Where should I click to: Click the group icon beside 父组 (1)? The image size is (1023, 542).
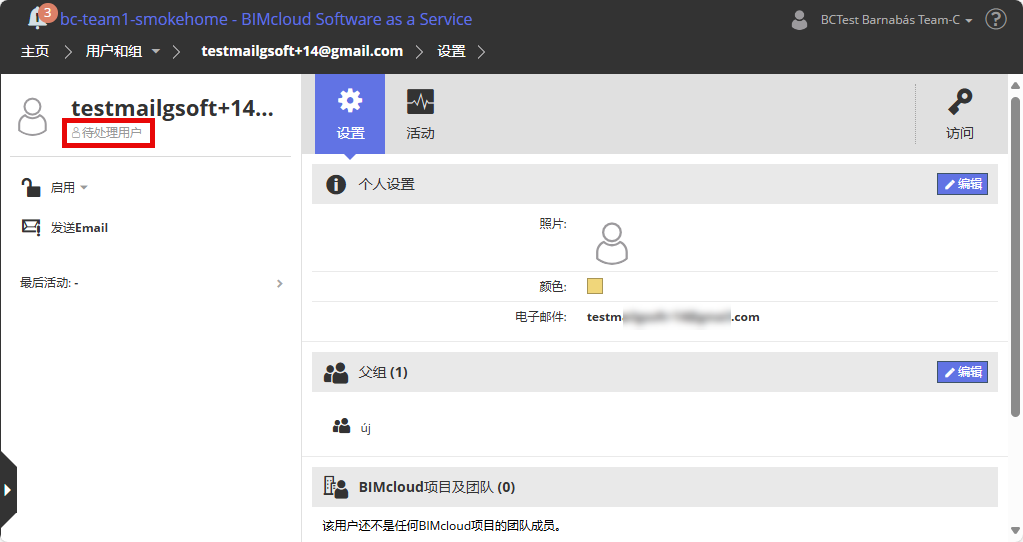pyautogui.click(x=336, y=373)
